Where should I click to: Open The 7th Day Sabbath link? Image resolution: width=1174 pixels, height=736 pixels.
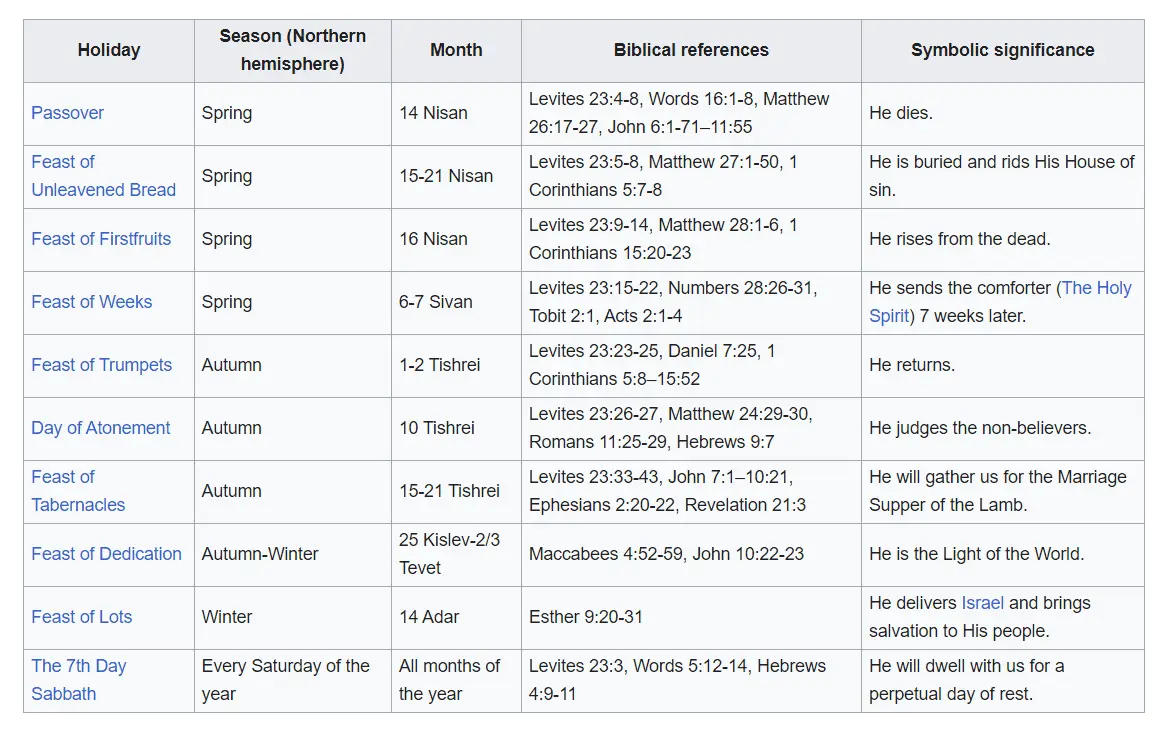[x=79, y=679]
